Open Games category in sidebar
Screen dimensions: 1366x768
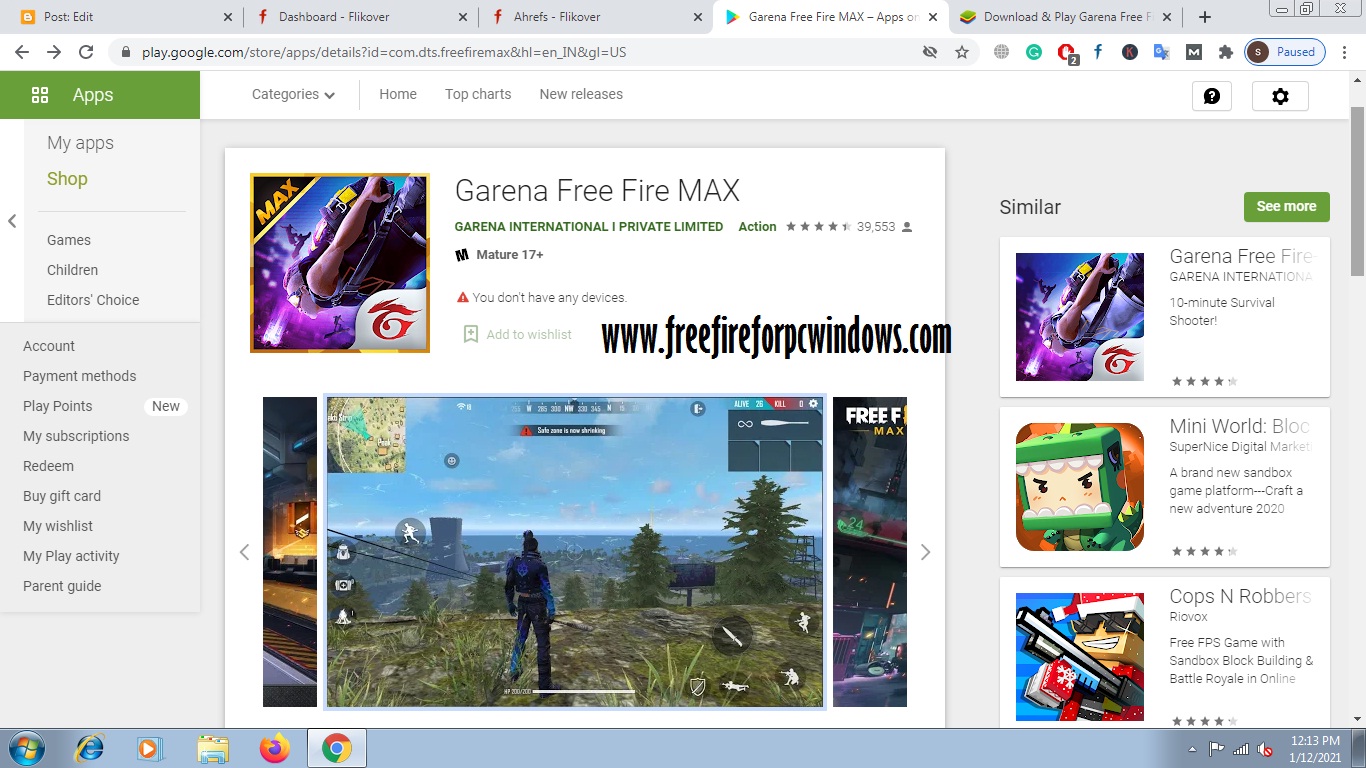click(69, 240)
